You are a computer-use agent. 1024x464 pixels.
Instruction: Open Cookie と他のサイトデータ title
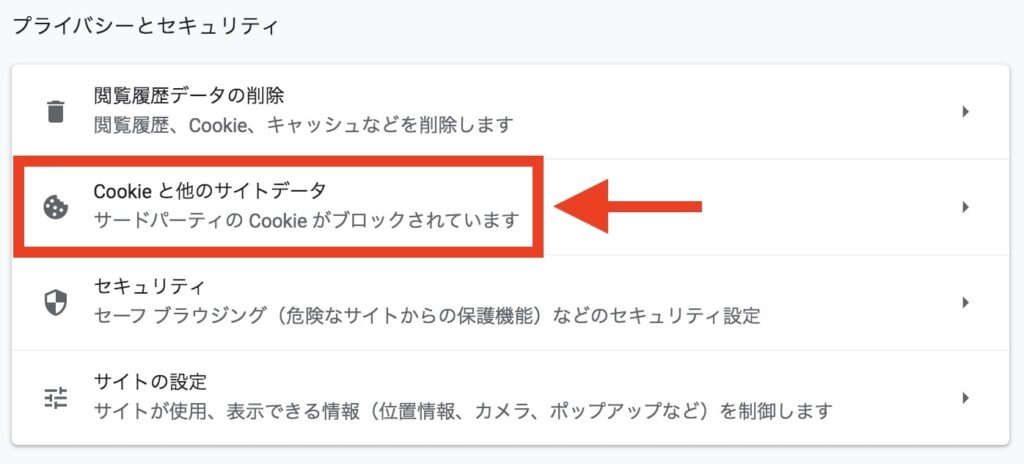(210, 191)
